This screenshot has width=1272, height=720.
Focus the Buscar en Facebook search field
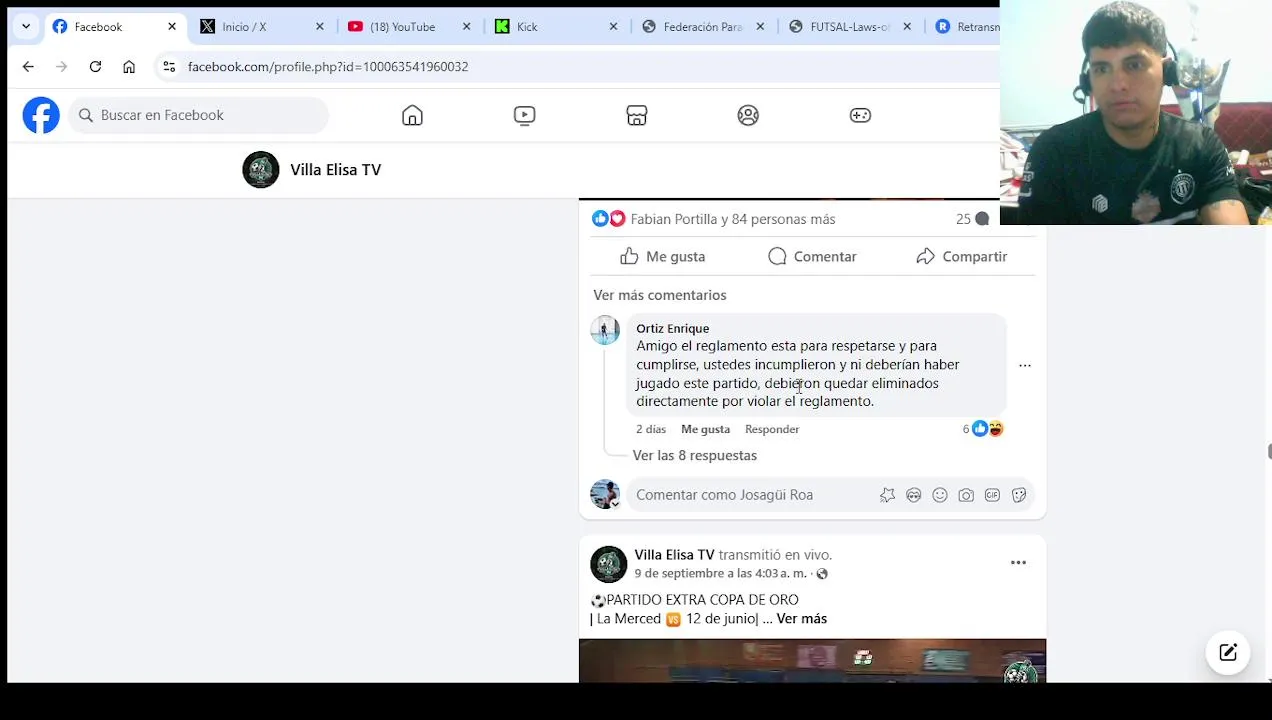point(198,115)
